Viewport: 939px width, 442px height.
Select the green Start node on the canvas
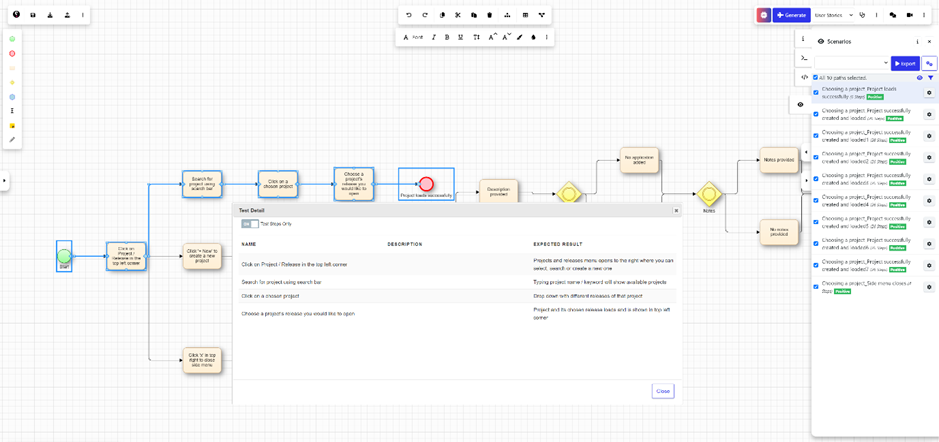64,256
